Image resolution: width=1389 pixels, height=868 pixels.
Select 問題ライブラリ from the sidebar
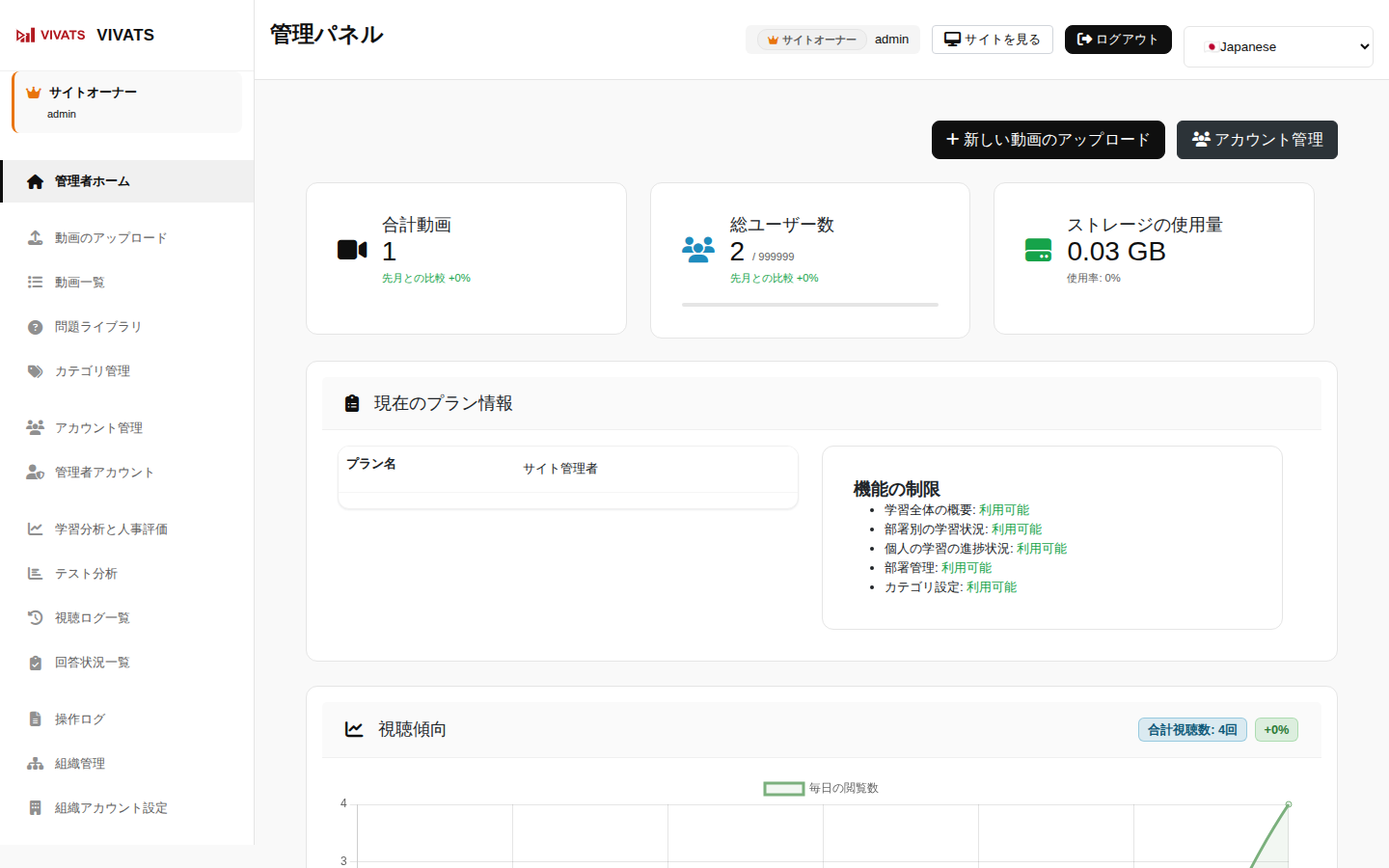click(x=127, y=327)
